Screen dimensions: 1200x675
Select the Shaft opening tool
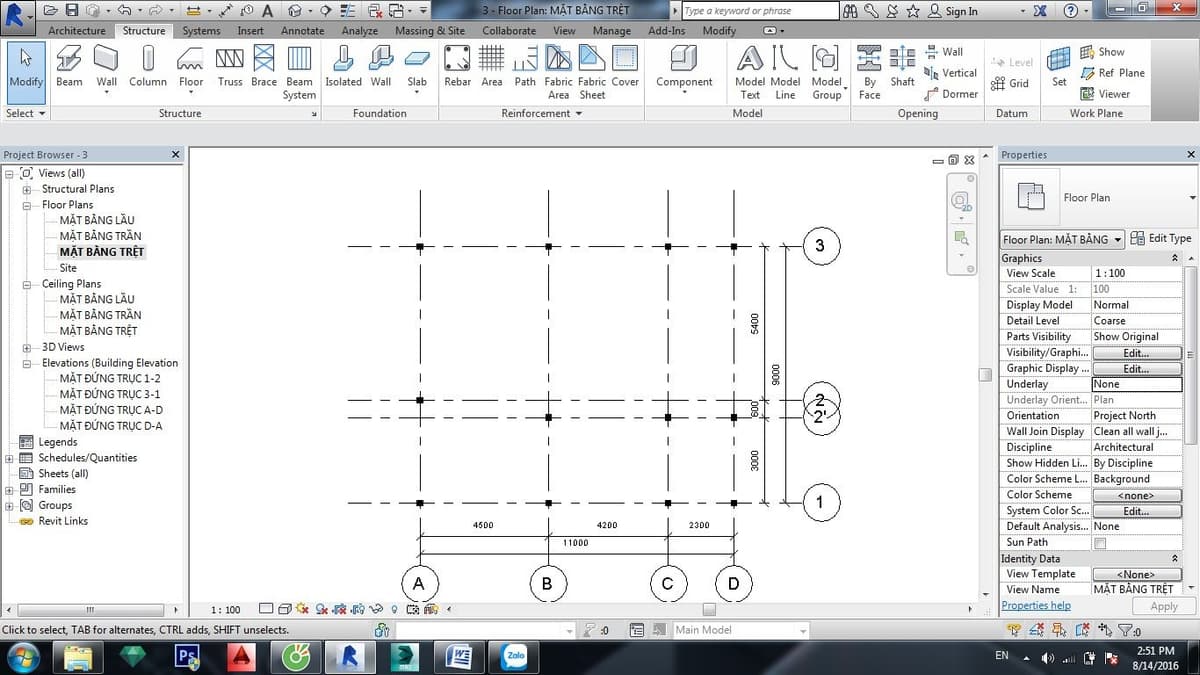902,67
